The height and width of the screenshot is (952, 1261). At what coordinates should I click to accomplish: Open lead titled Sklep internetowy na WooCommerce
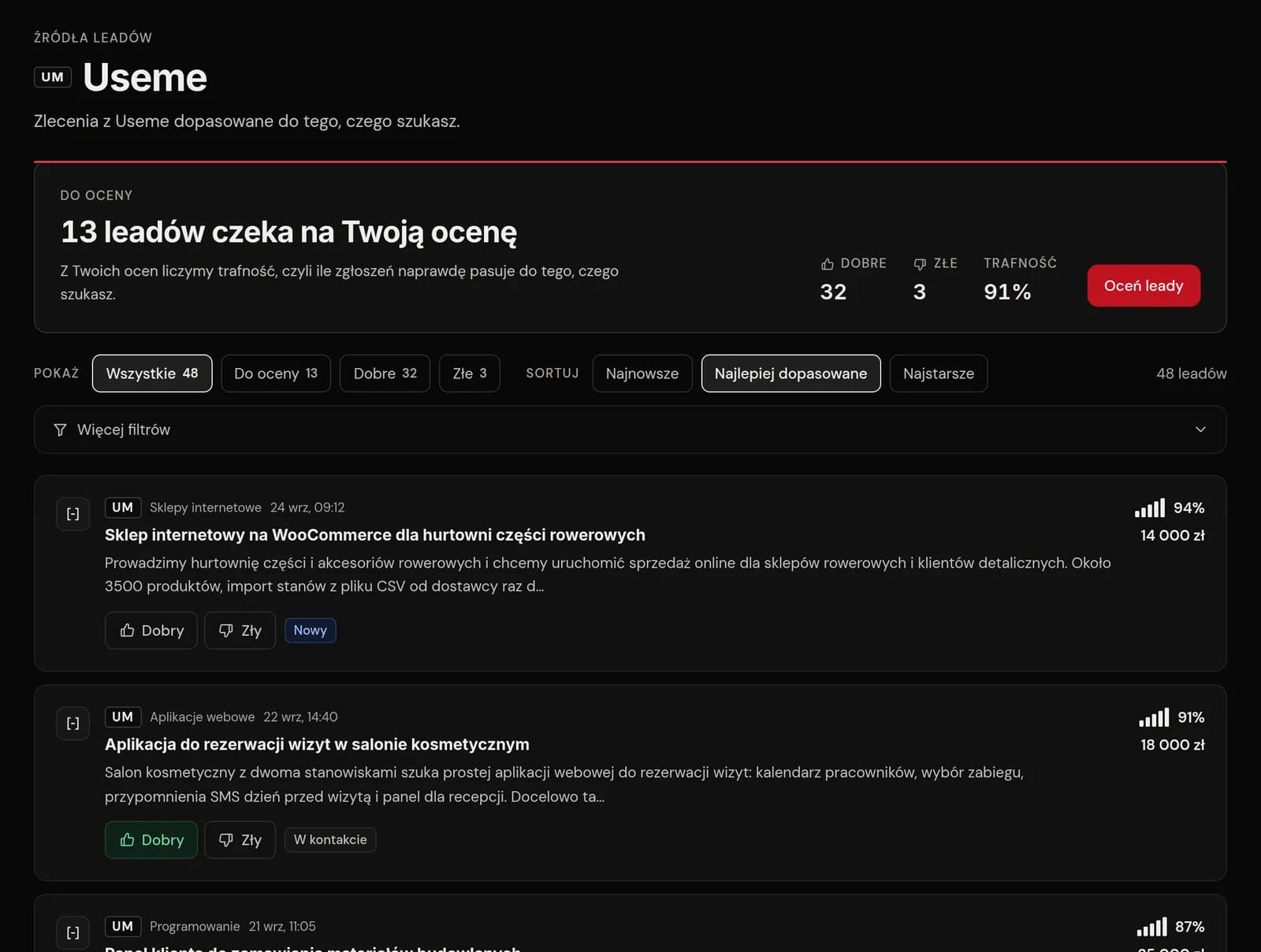[375, 535]
